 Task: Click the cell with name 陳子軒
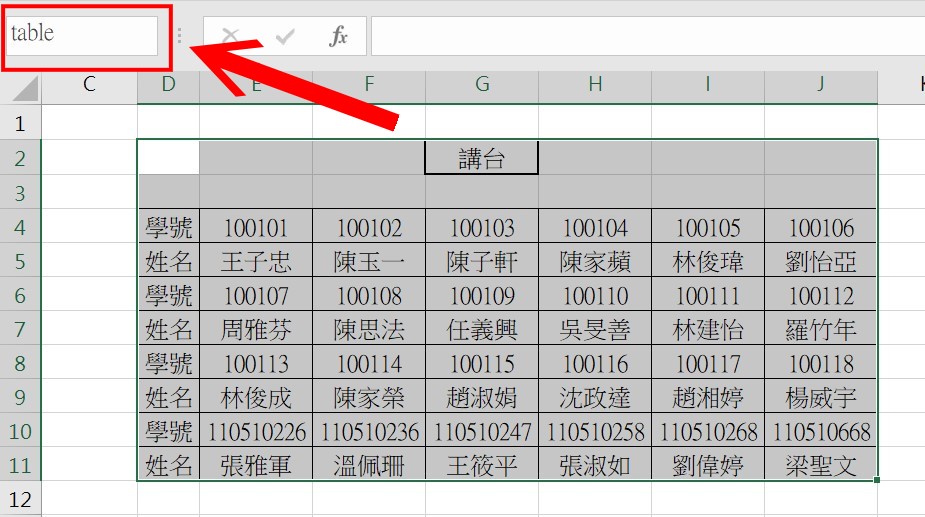(482, 261)
